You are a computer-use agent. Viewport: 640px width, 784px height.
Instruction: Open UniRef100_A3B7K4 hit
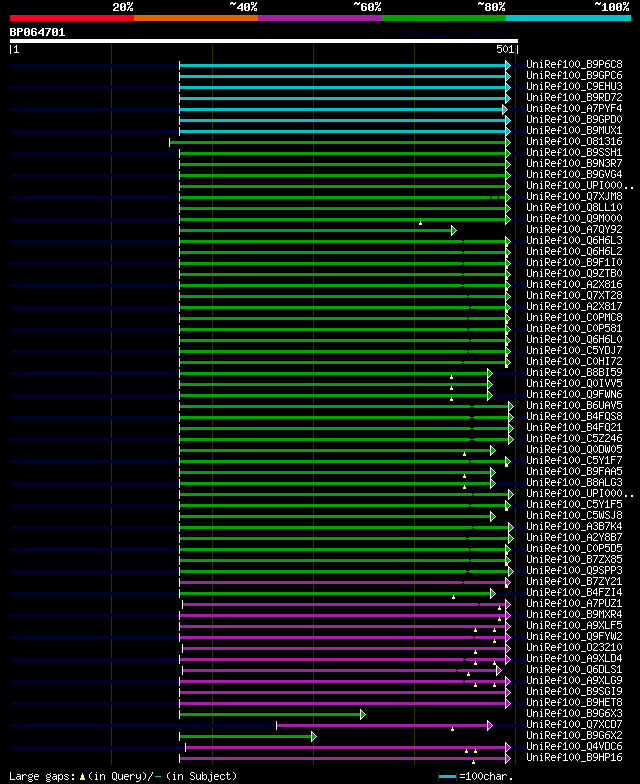coord(574,526)
